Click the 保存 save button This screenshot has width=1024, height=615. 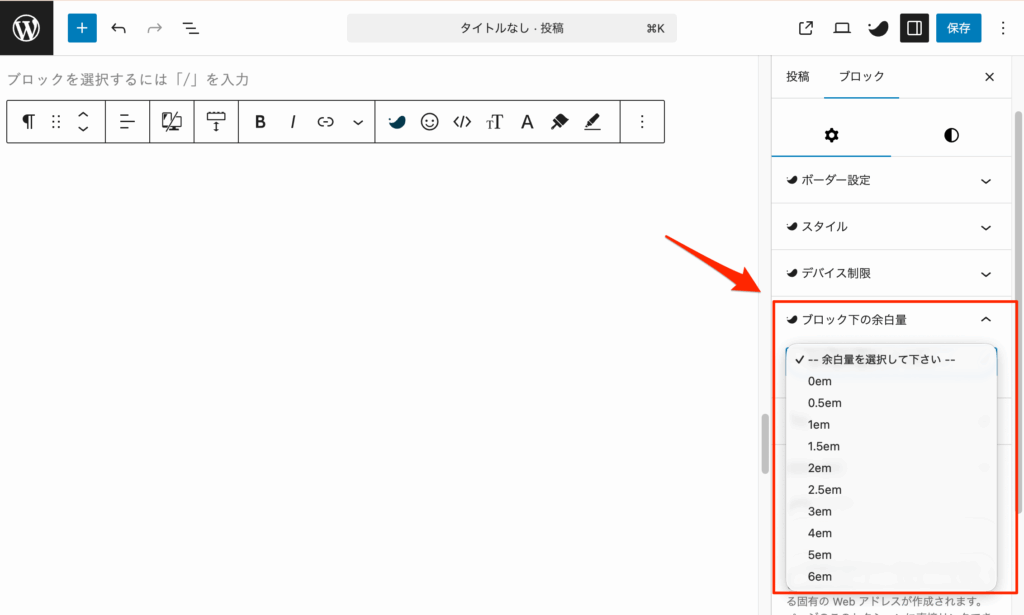coord(958,28)
